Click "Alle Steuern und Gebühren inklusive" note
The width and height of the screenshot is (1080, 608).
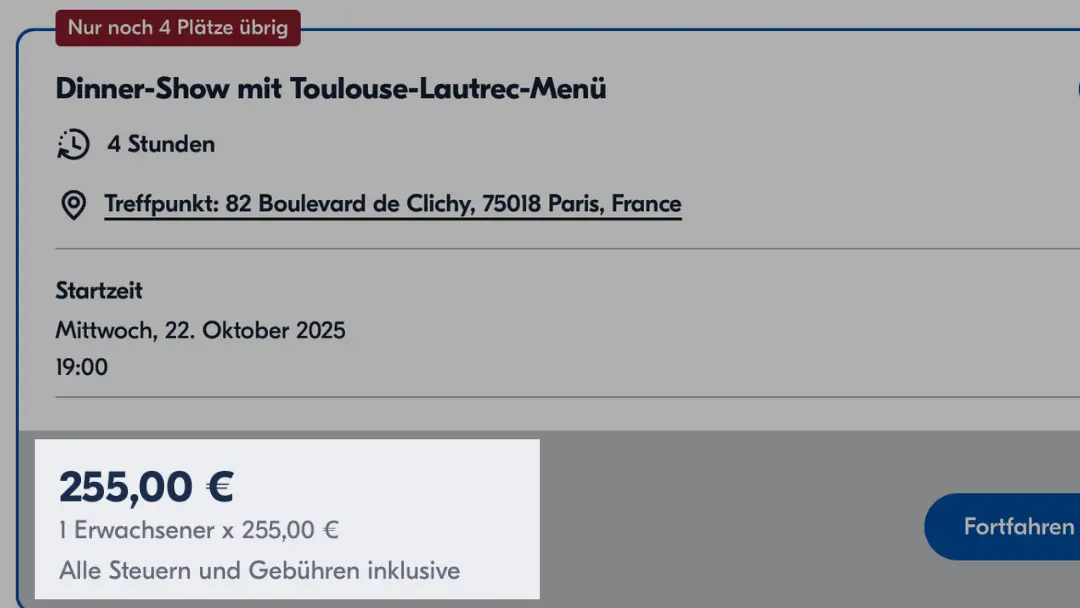click(259, 571)
